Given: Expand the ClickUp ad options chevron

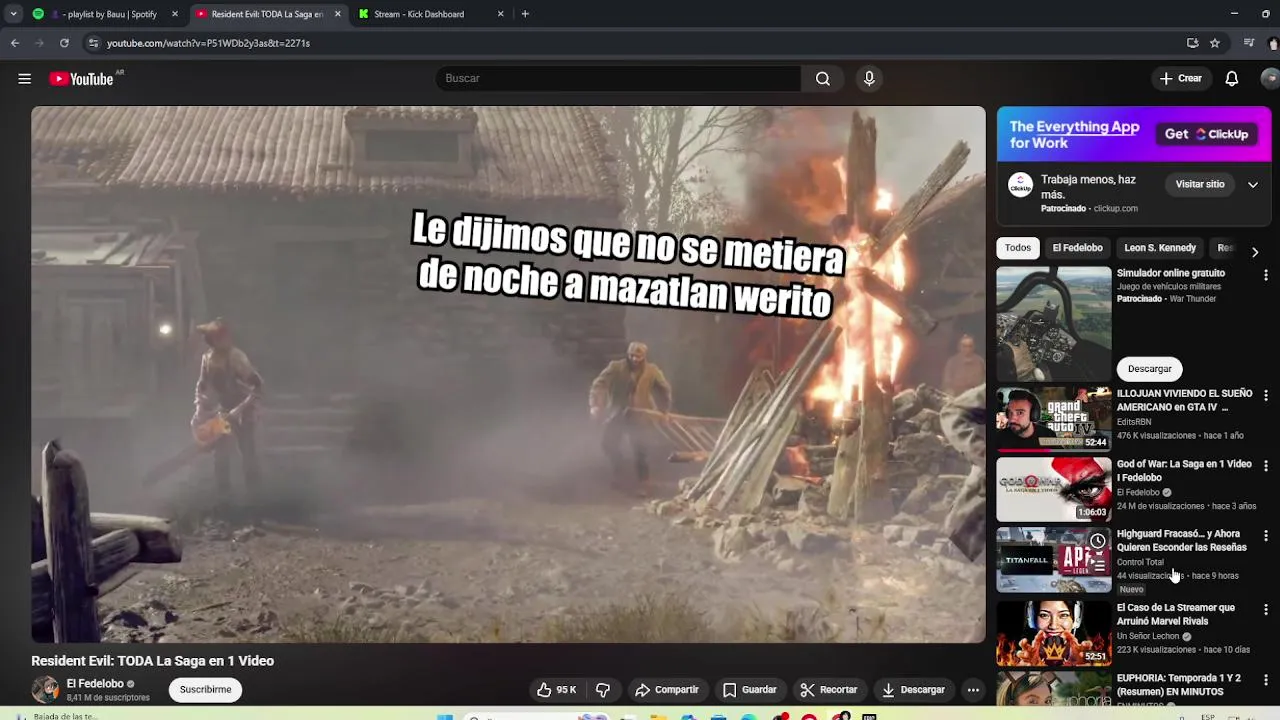Looking at the screenshot, I should pyautogui.click(x=1252, y=185).
